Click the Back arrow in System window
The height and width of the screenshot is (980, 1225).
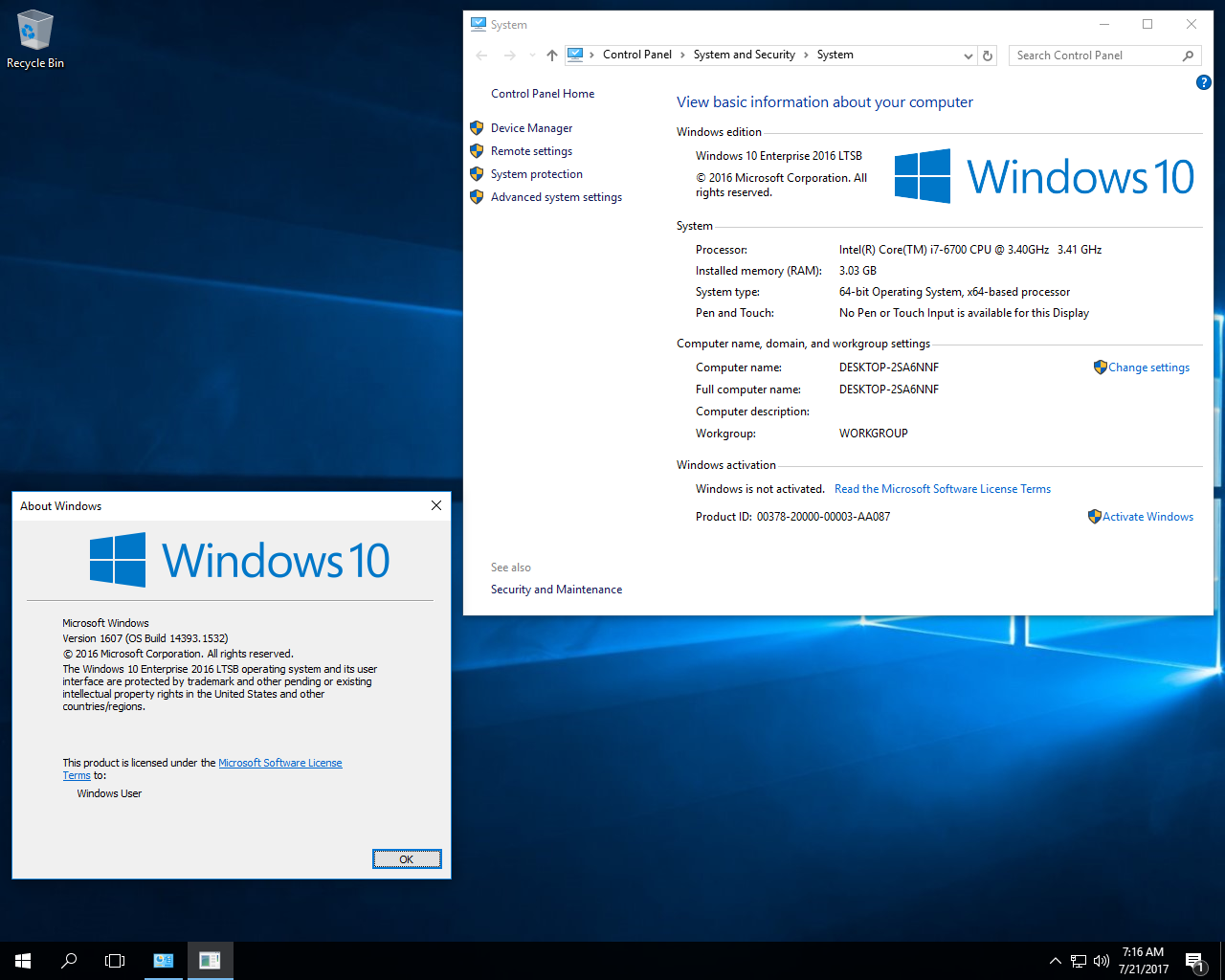pos(481,56)
